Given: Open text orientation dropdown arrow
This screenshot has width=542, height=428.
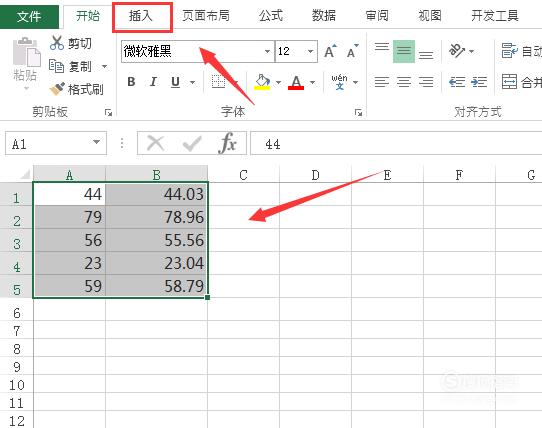Looking at the screenshot, I should coord(471,52).
